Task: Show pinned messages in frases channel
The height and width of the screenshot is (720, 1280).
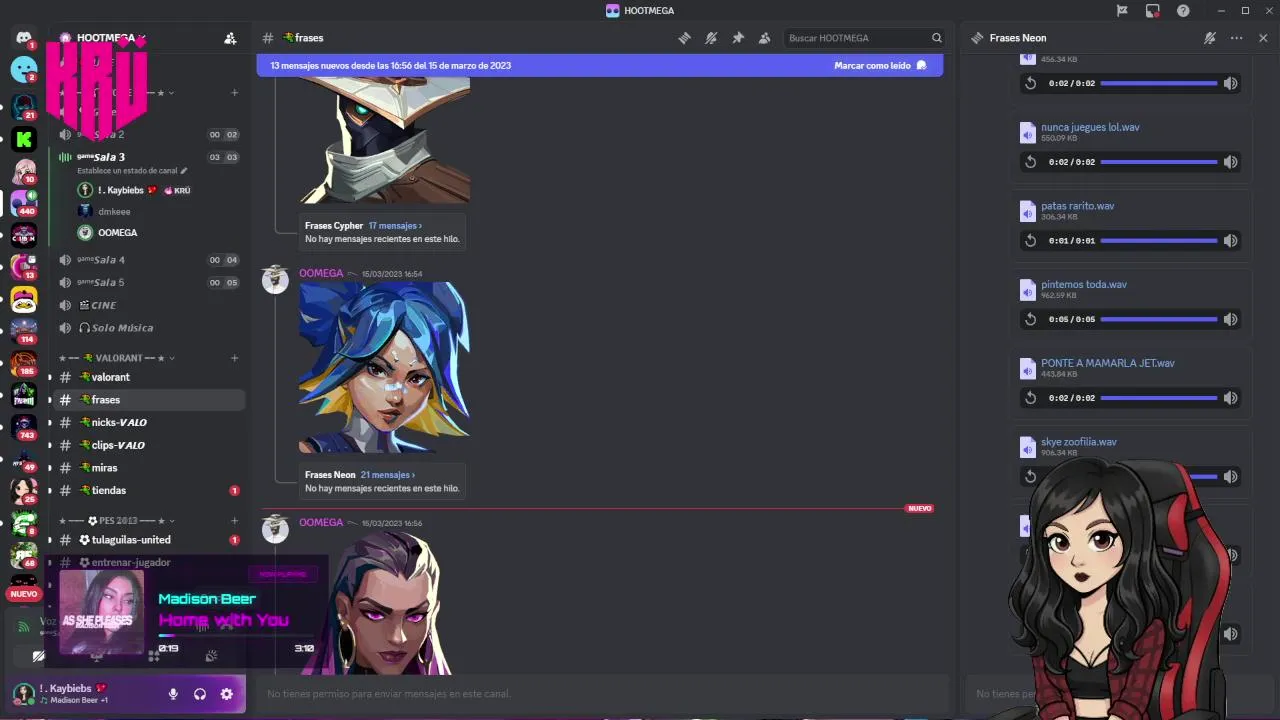Action: (738, 38)
